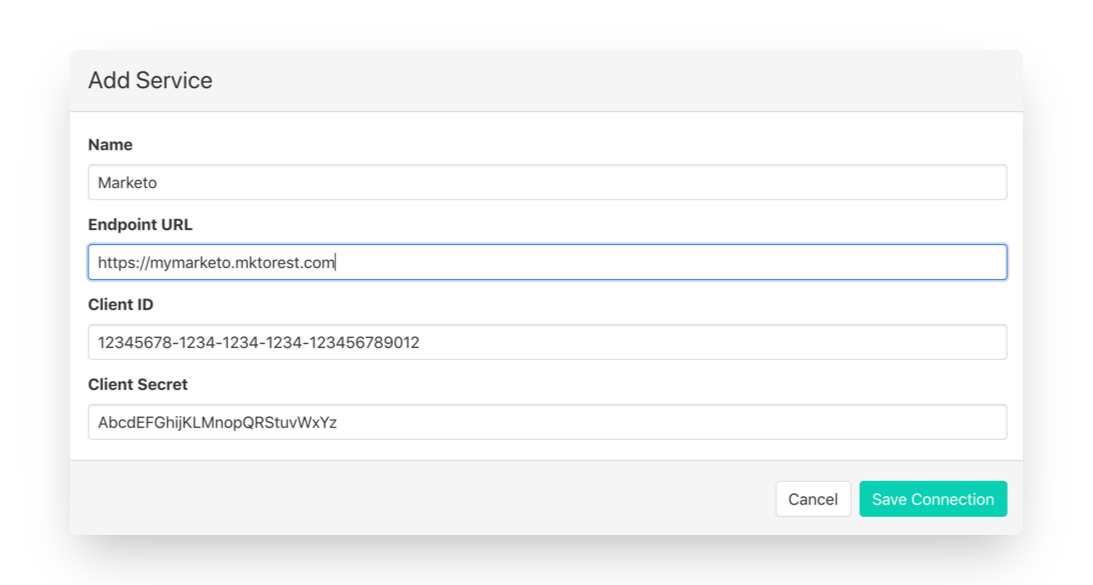Click into the Client ID field
The width and height of the screenshot is (1093, 585).
tap(547, 343)
